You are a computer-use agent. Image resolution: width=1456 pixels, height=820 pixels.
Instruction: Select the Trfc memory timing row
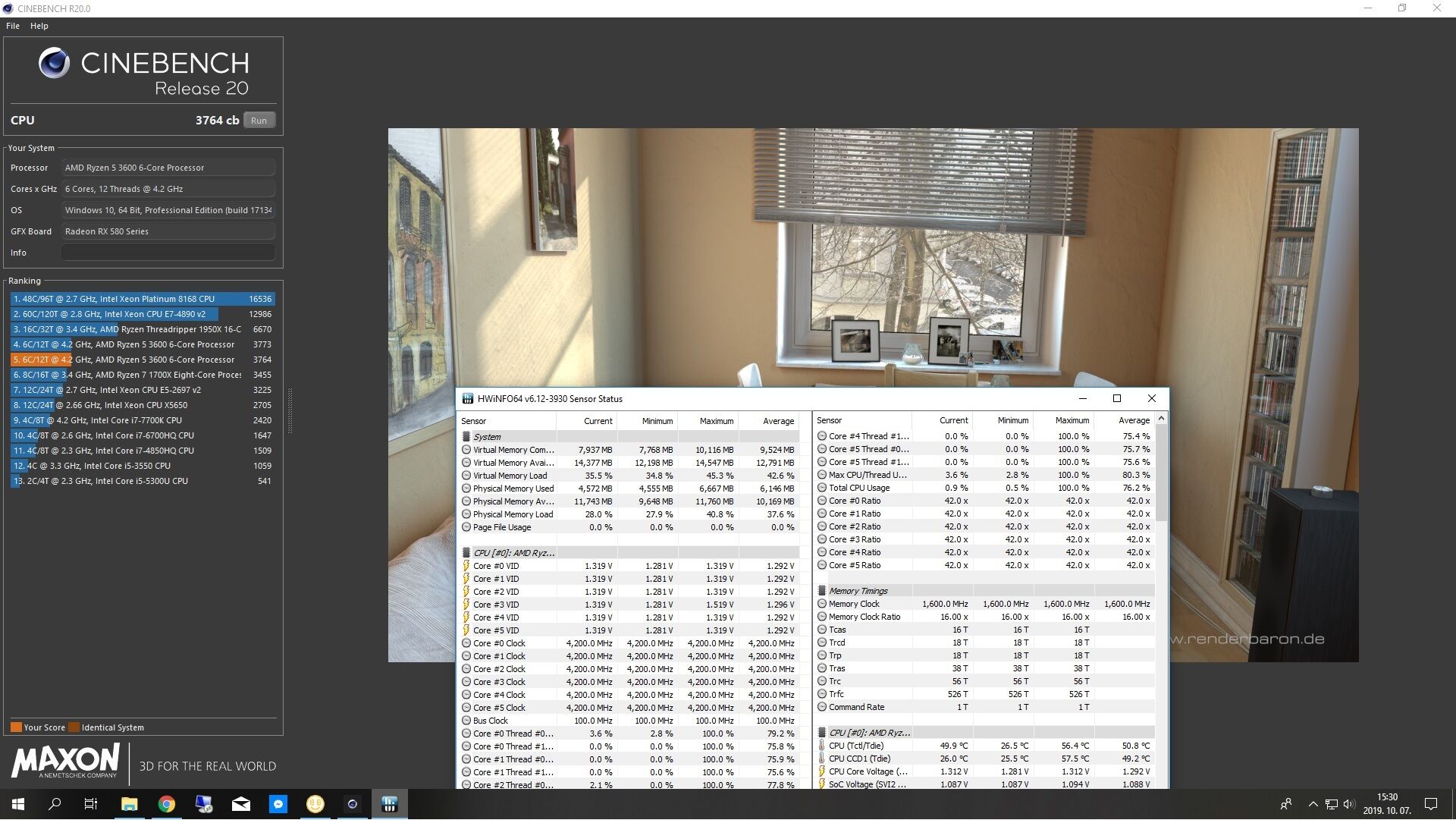pyautogui.click(x=984, y=694)
